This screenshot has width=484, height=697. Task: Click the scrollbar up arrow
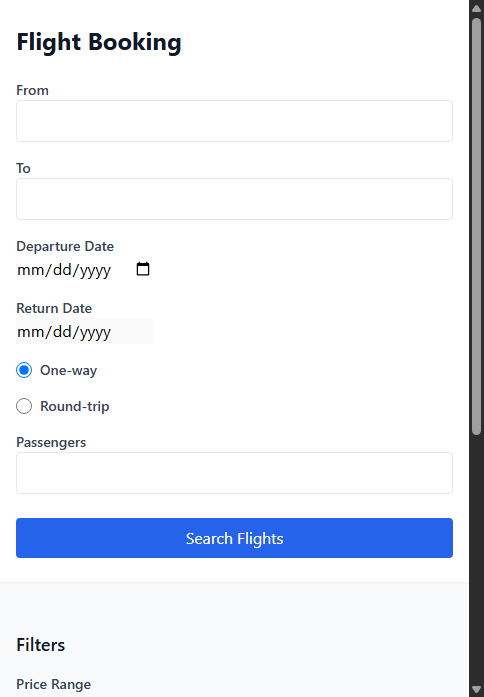476,8
